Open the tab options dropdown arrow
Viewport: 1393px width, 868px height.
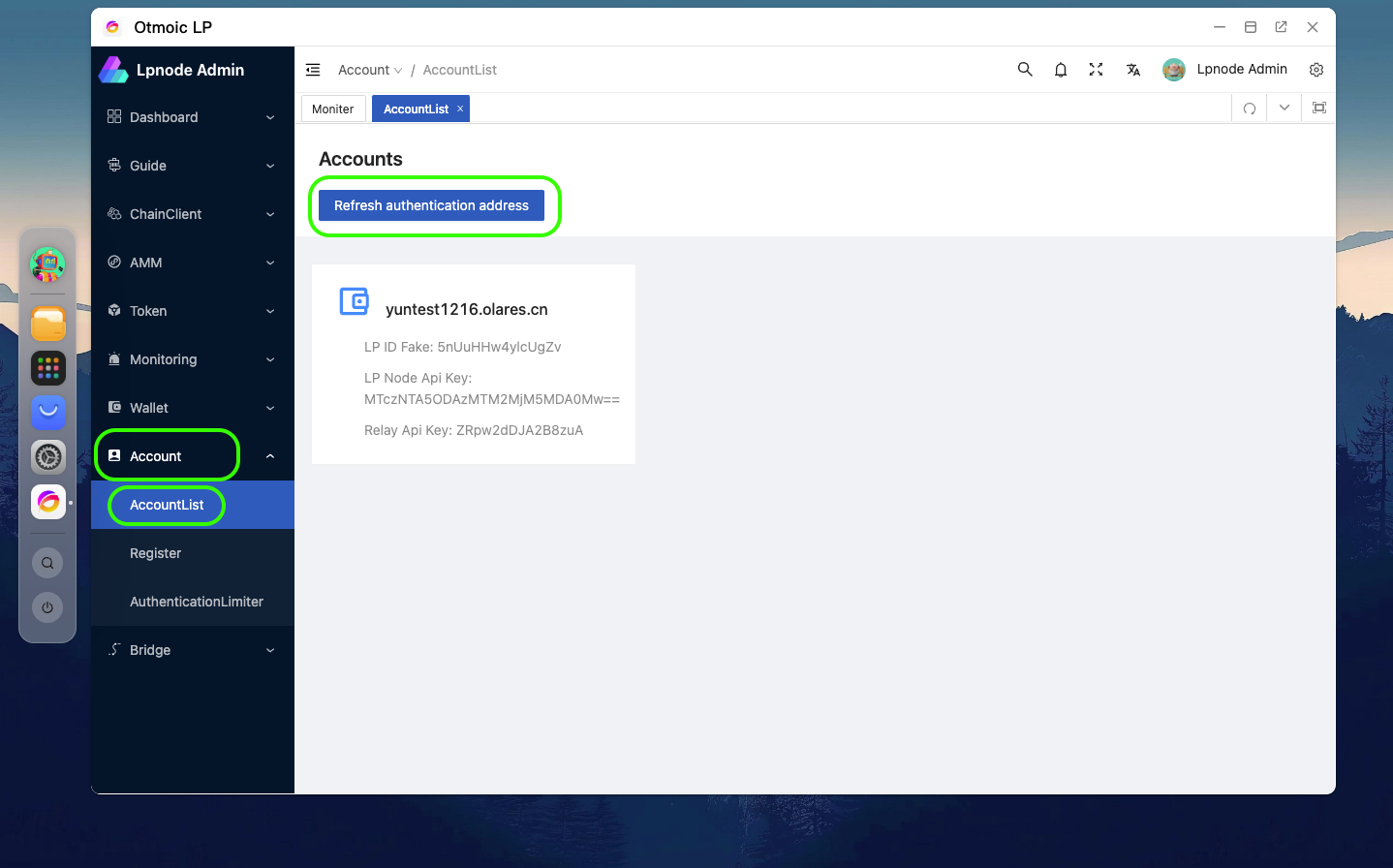(x=1284, y=108)
